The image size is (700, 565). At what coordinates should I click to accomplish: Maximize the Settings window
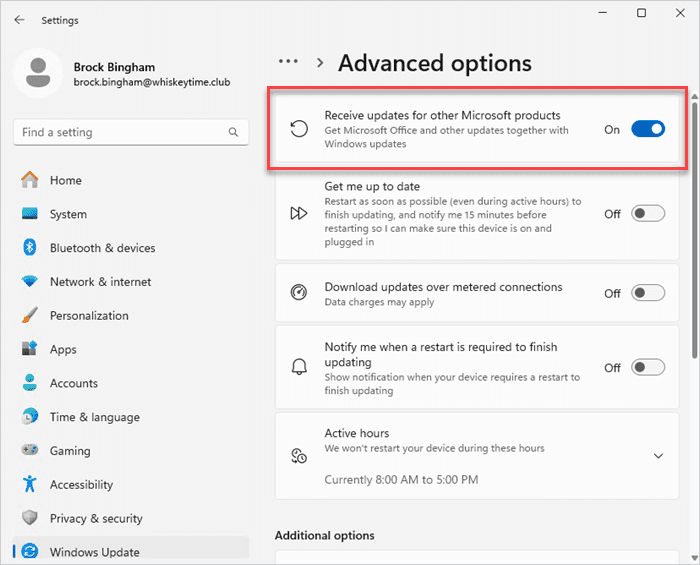pos(641,13)
